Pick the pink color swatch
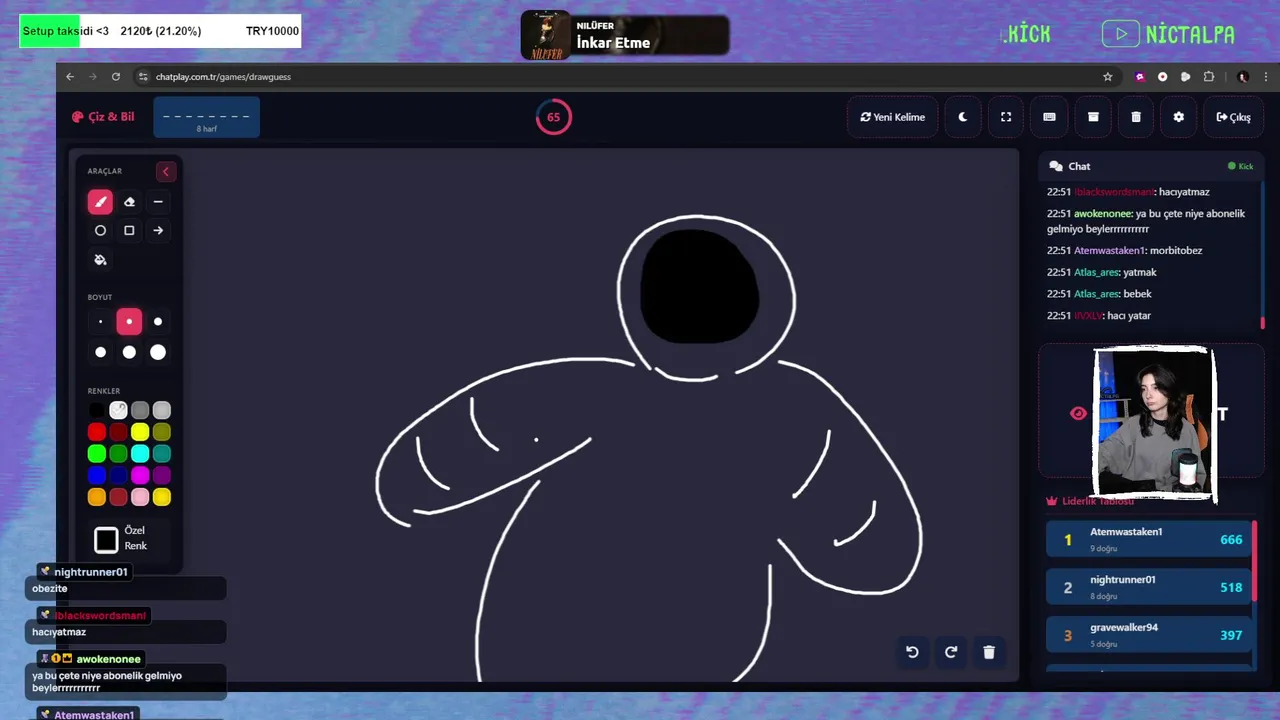 140,497
